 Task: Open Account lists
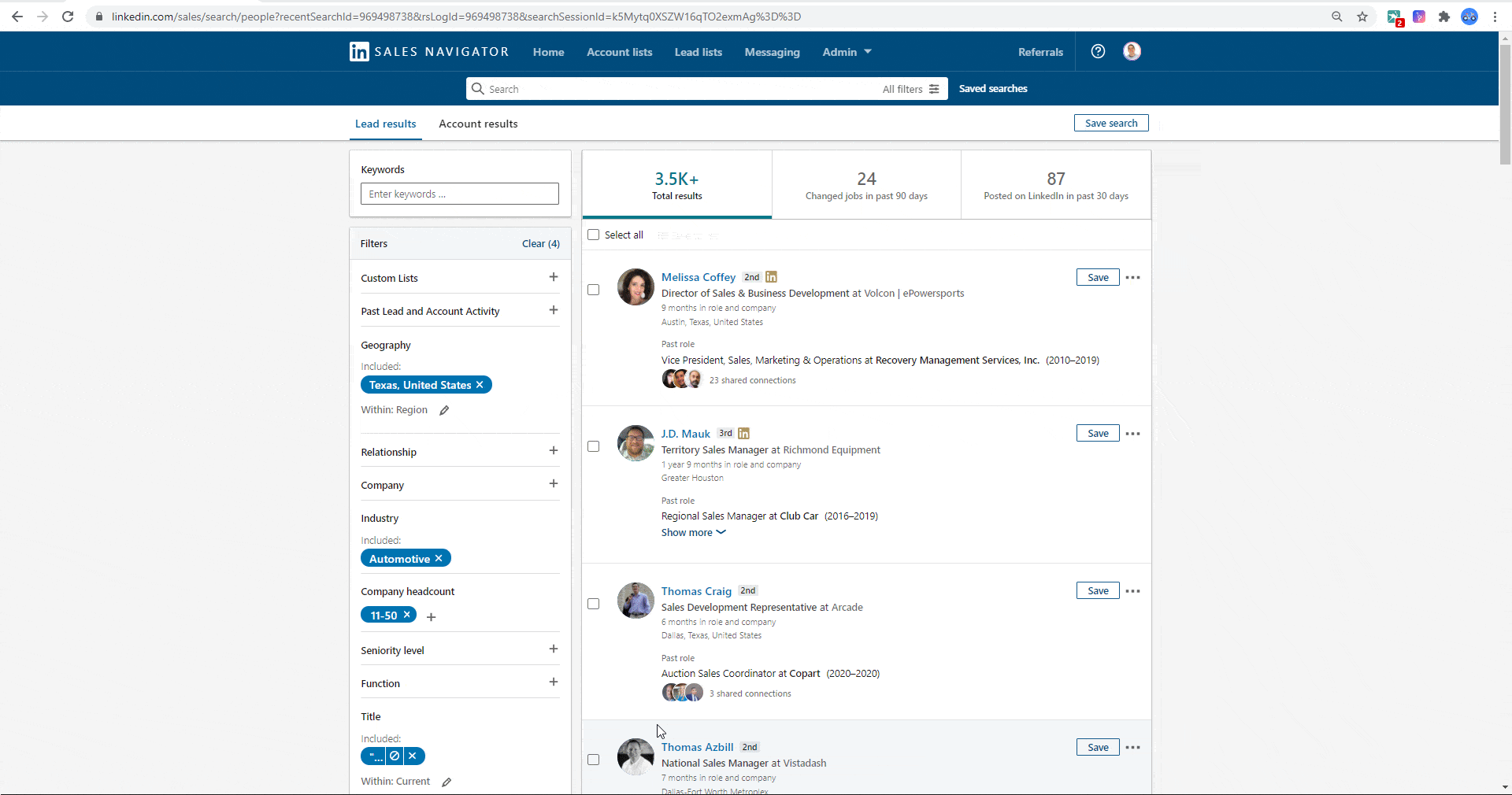620,52
